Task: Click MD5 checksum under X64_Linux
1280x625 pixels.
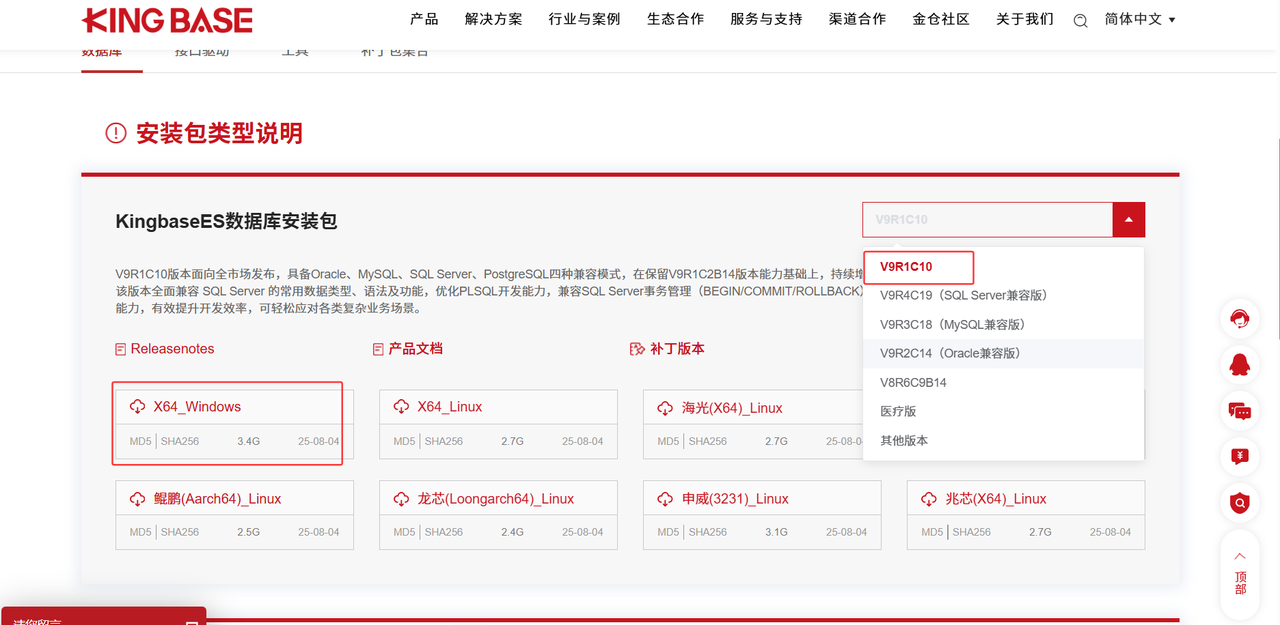Action: (404, 441)
